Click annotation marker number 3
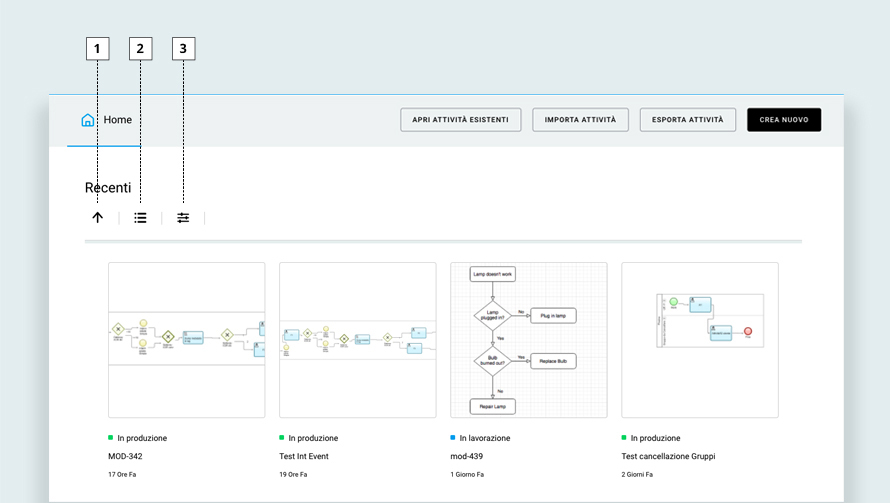 pos(183,48)
